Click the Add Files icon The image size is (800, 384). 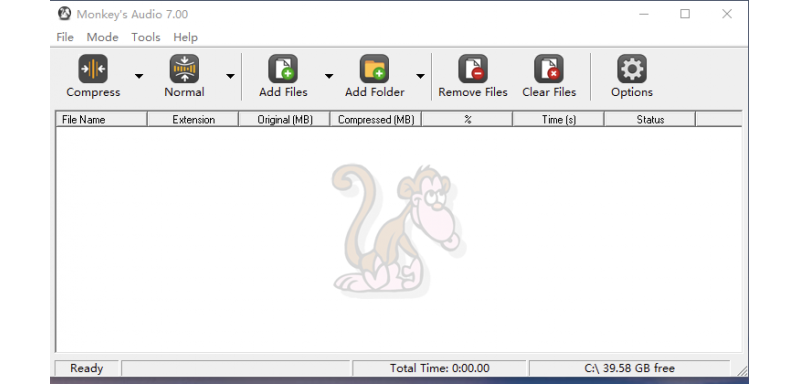pyautogui.click(x=283, y=69)
